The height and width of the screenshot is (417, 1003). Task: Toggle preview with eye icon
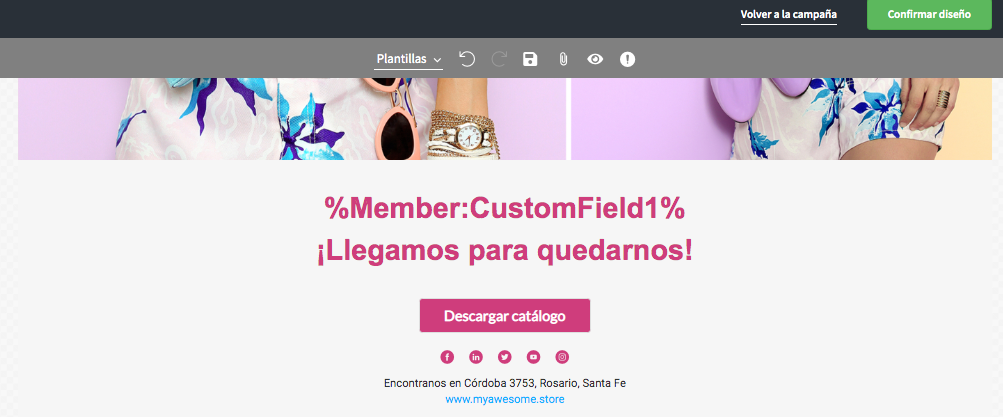[x=595, y=59]
